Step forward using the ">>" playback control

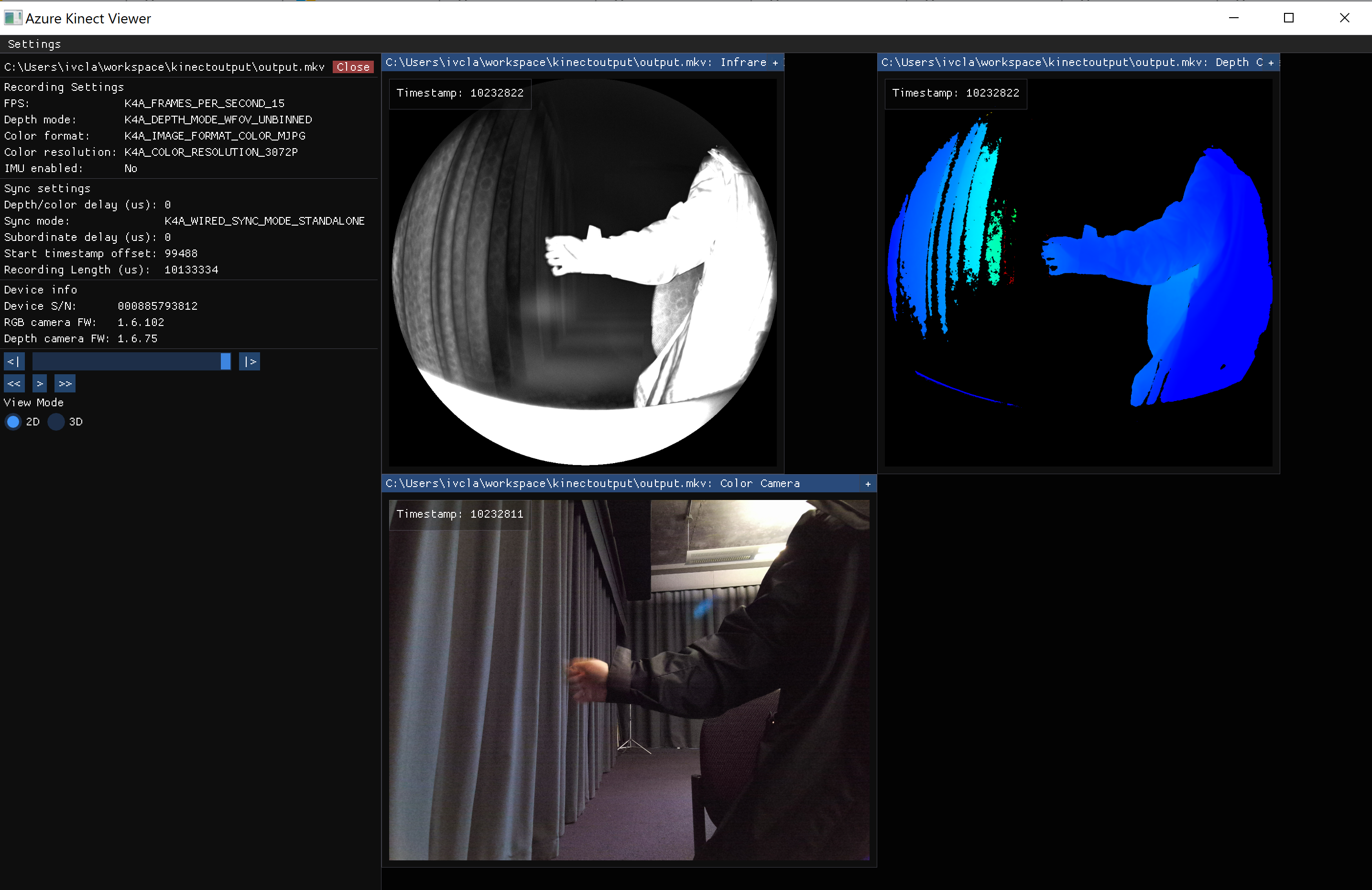coord(65,383)
